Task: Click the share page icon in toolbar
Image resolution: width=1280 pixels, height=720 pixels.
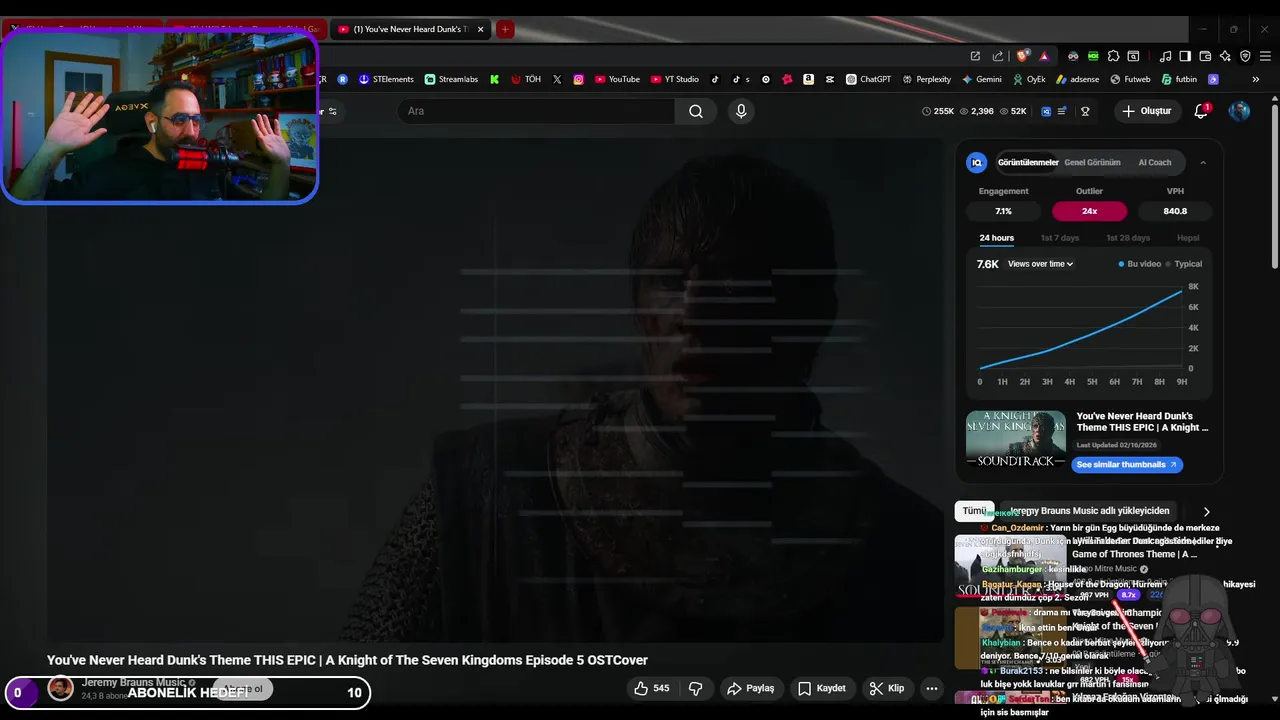Action: [x=997, y=56]
